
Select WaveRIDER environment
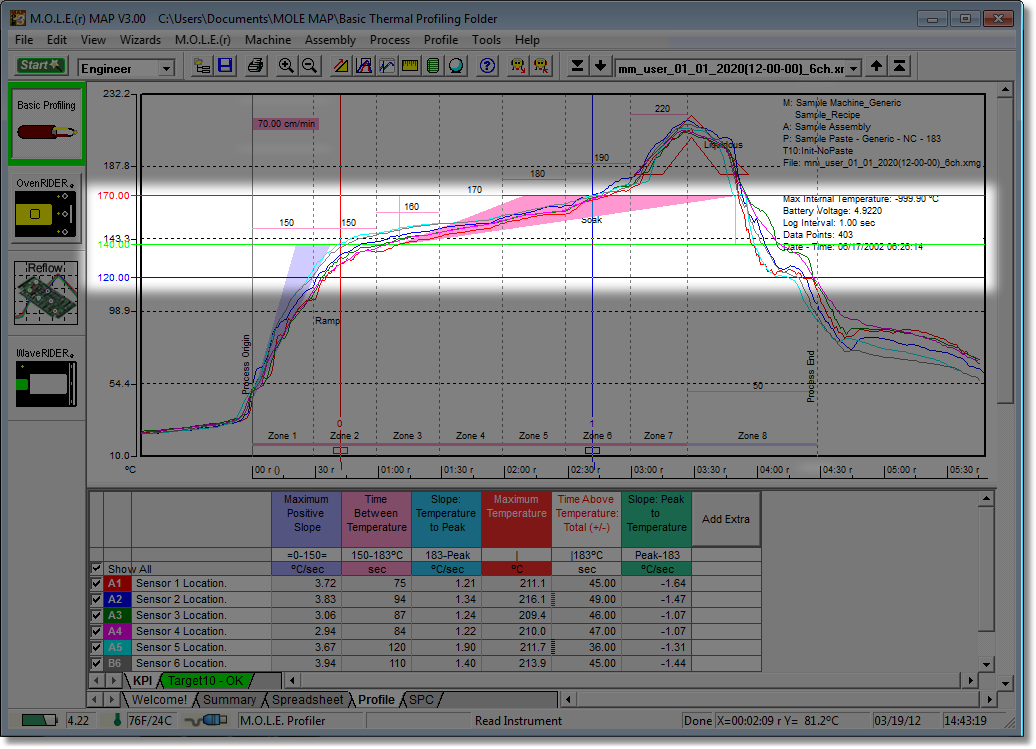click(46, 377)
